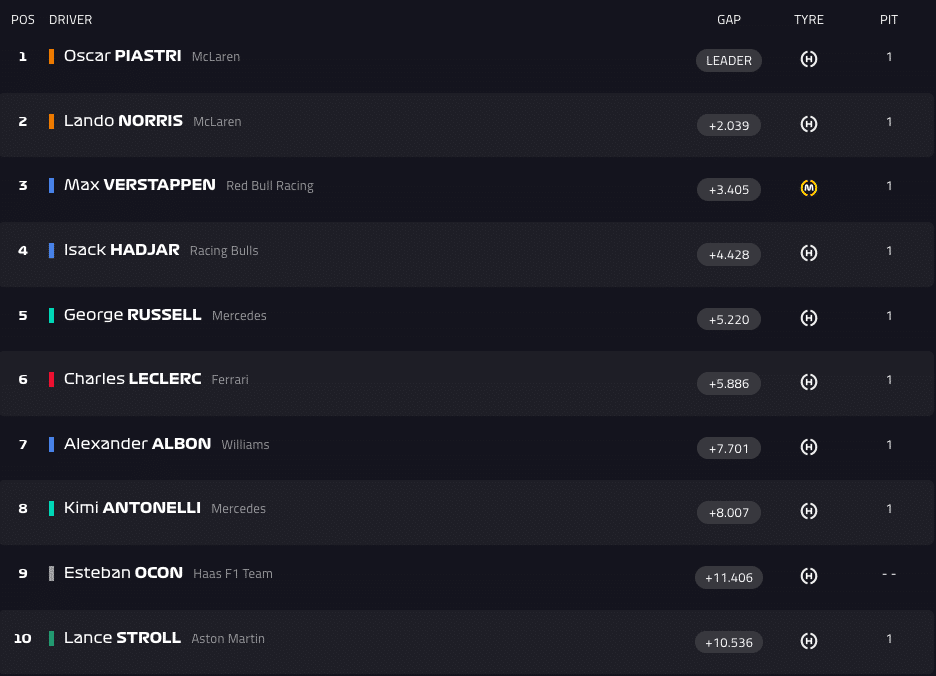Click the DRIVER column header
Image resolution: width=936 pixels, height=676 pixels.
[70, 20]
